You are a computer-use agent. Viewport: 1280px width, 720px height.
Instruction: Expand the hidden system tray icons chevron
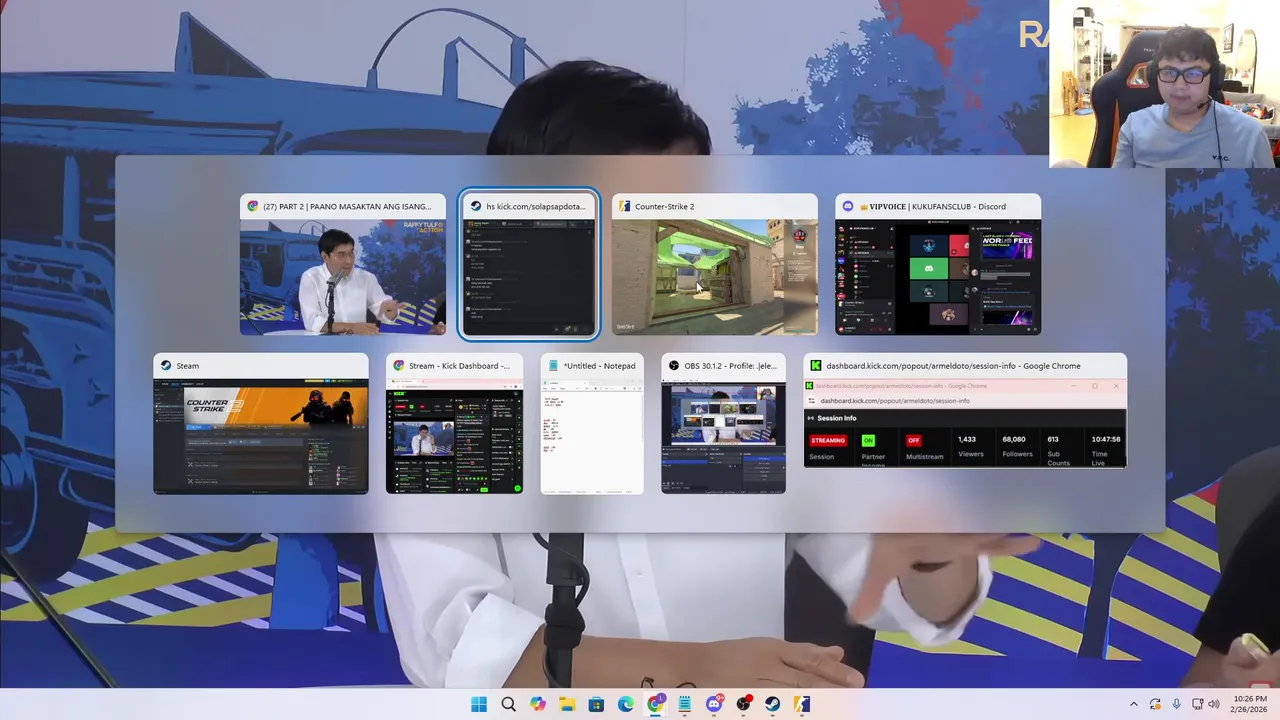pos(1133,704)
